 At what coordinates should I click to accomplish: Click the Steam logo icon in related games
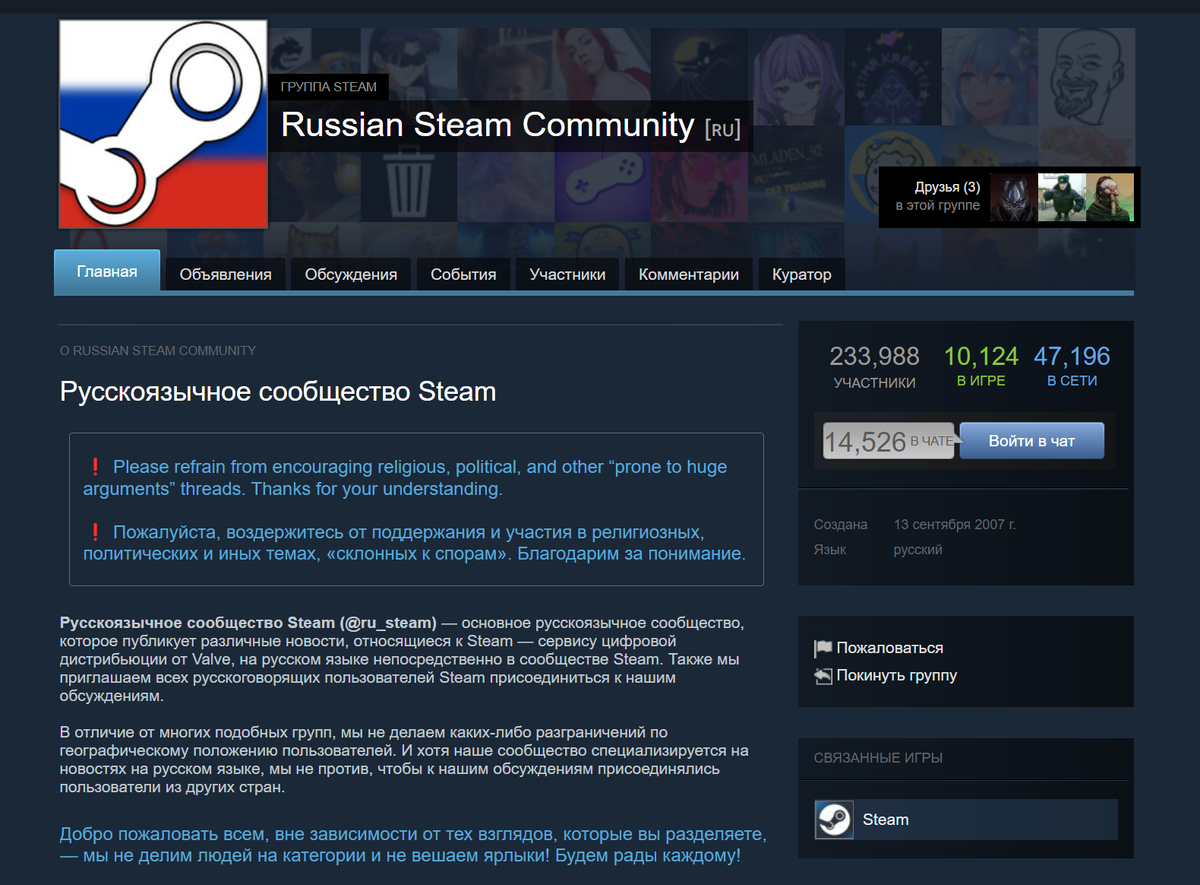point(834,819)
